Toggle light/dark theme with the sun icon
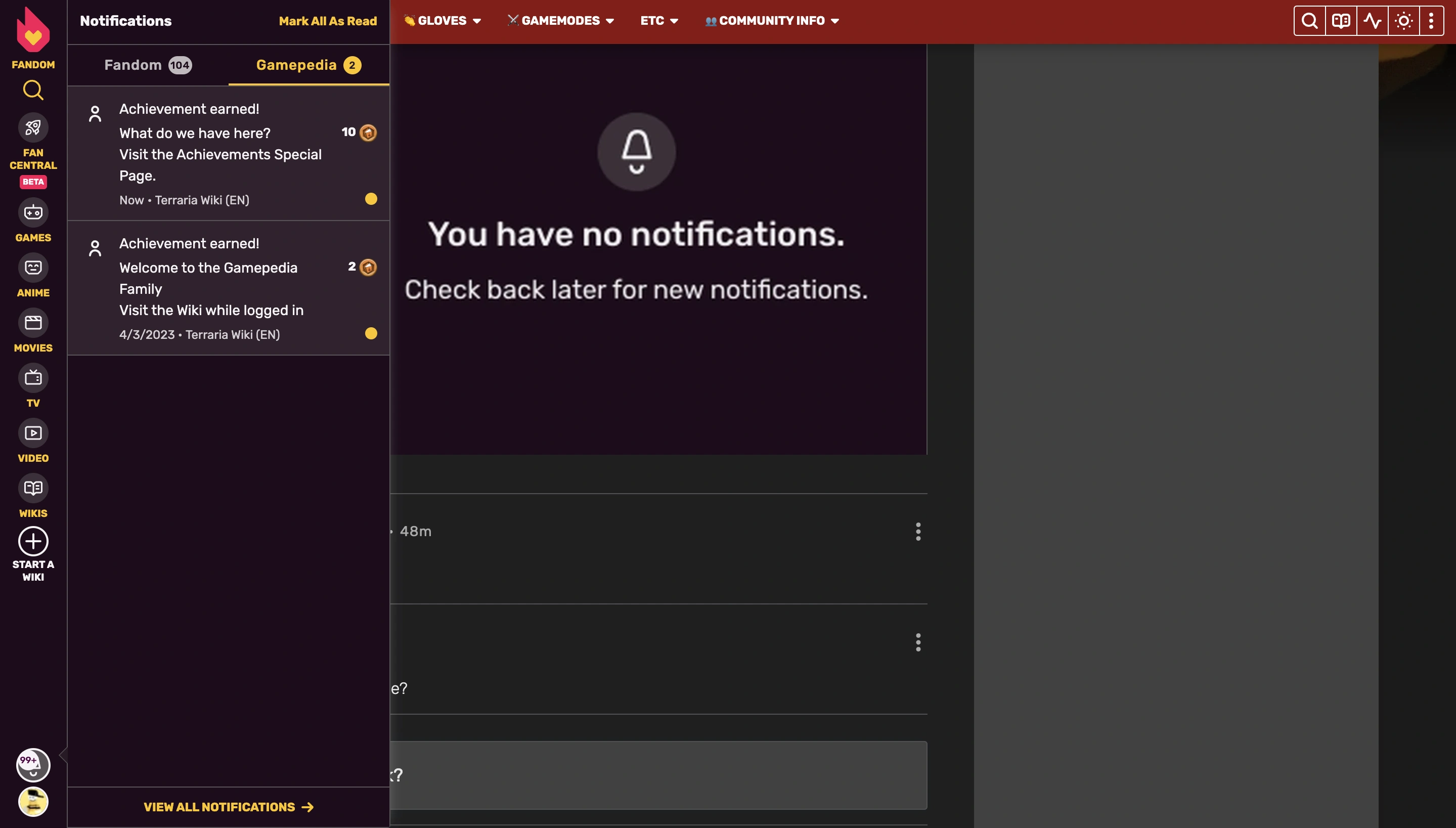The height and width of the screenshot is (828, 1456). 1404,20
